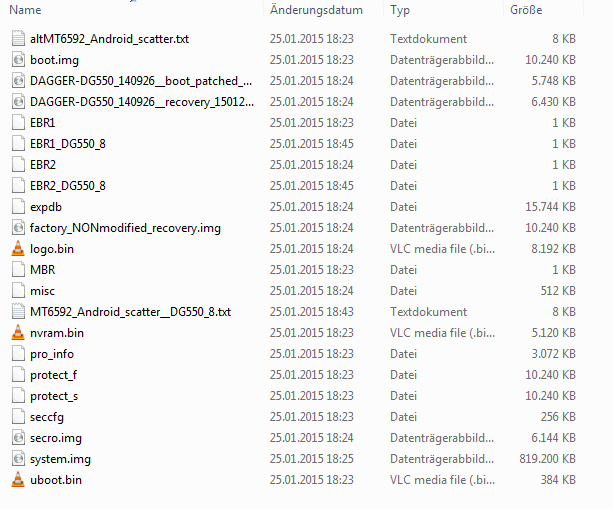Viewport: 613px width, 509px height.
Task: Select file name boot.img
Action: click(54, 60)
